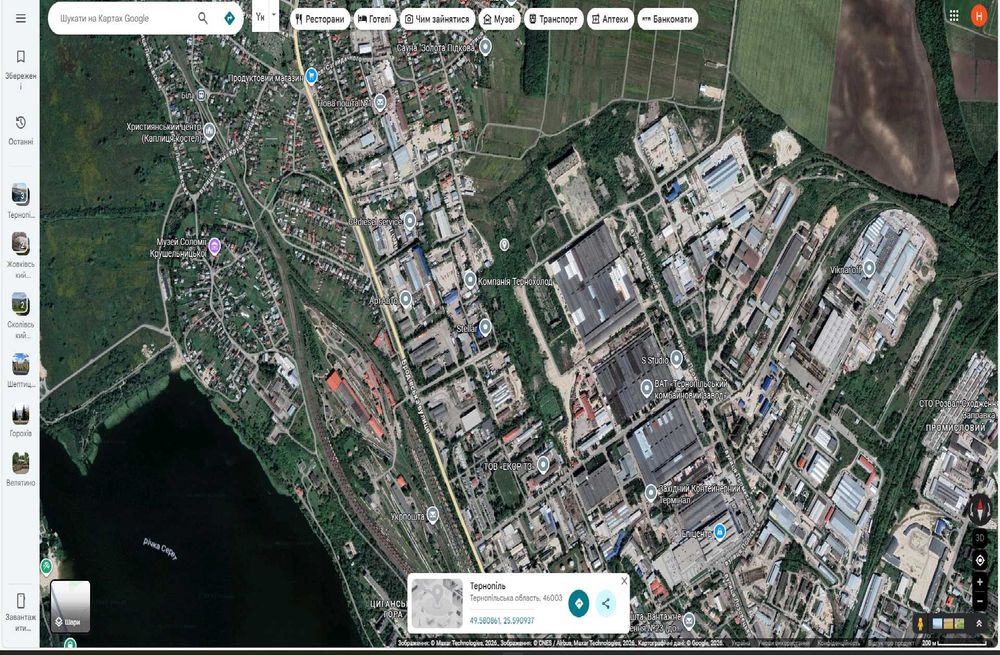Open the orange H account avatar
1000x655 pixels.
pyautogui.click(x=978, y=16)
